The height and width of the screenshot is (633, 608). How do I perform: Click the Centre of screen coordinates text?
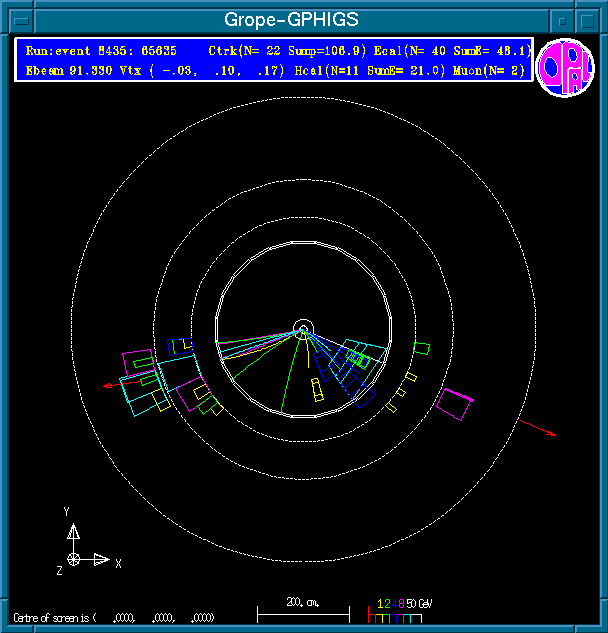point(114,618)
